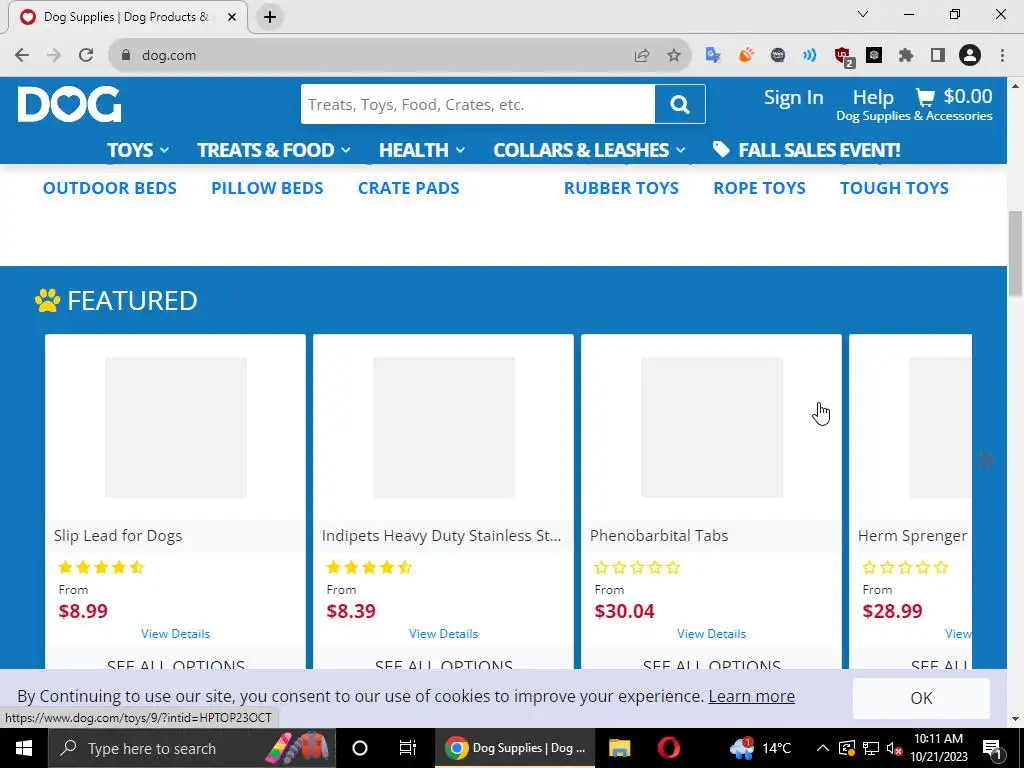Open the FALL SALES EVENT! page
Viewport: 1024px width, 768px height.
click(x=819, y=150)
